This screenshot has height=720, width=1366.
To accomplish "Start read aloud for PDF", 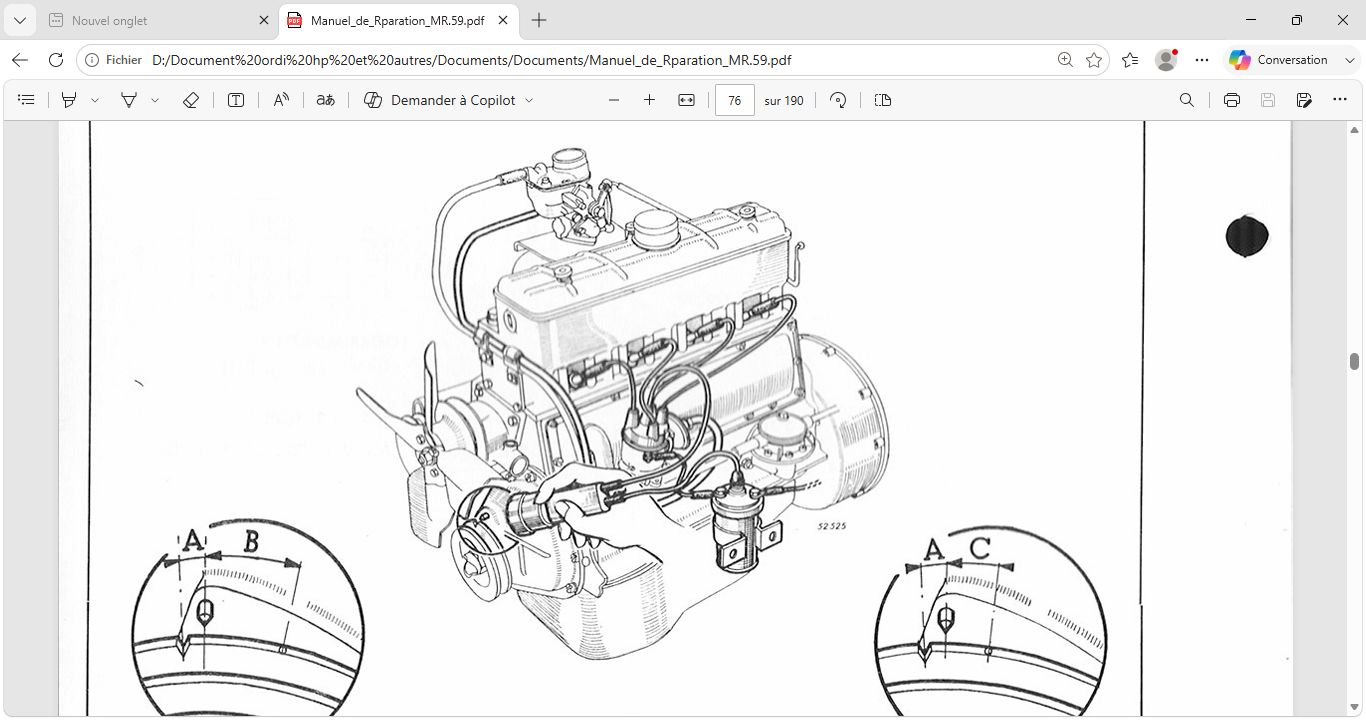I will tap(281, 100).
